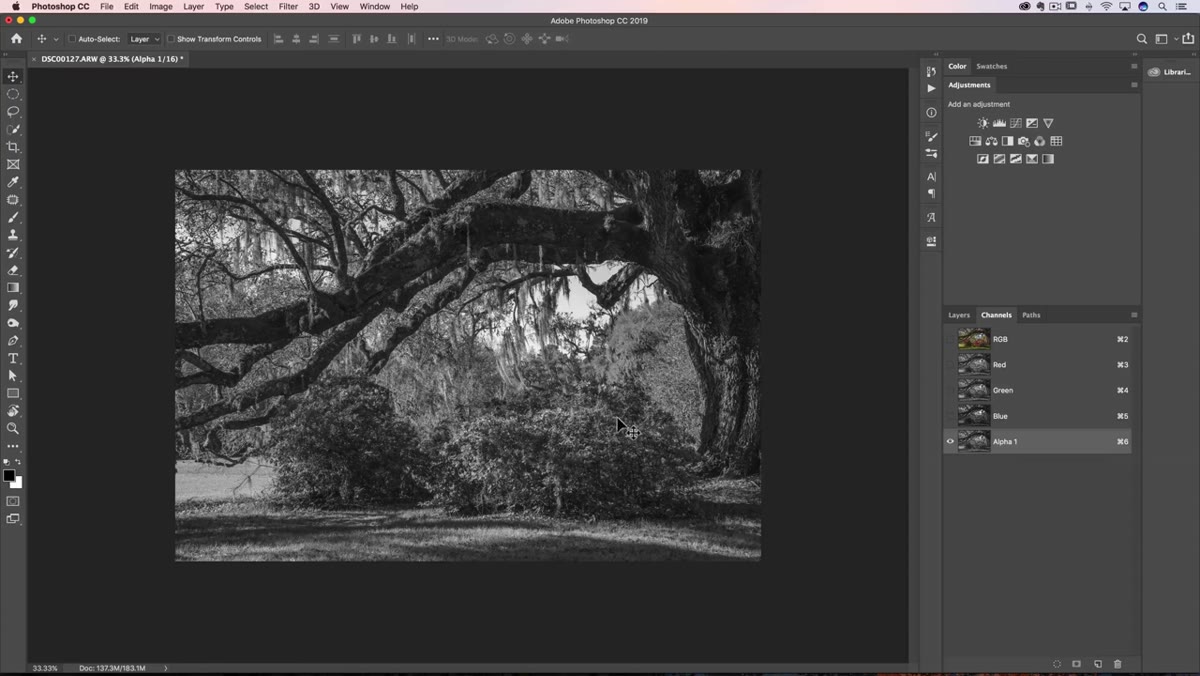The width and height of the screenshot is (1200, 676).
Task: Select the Move tool in the toolbar
Action: click(13, 77)
